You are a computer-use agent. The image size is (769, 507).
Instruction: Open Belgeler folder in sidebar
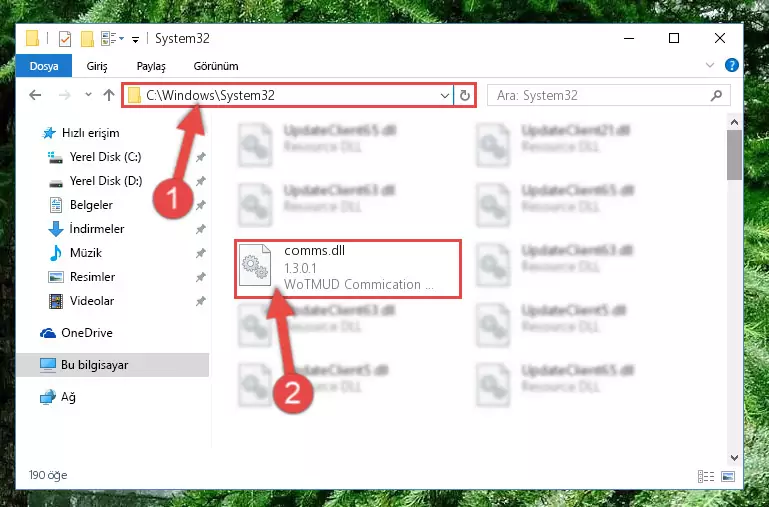coord(91,205)
